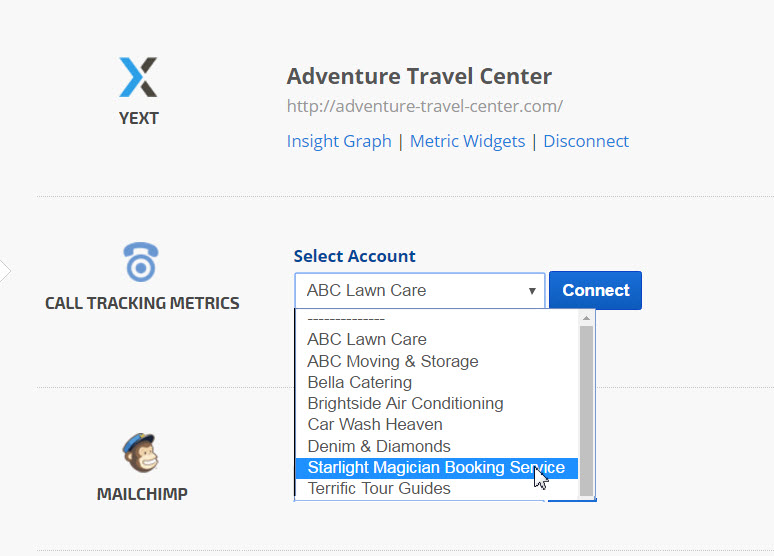Click the Call Tracking Metrics phone icon
This screenshot has height=556, width=774.
tap(141, 263)
